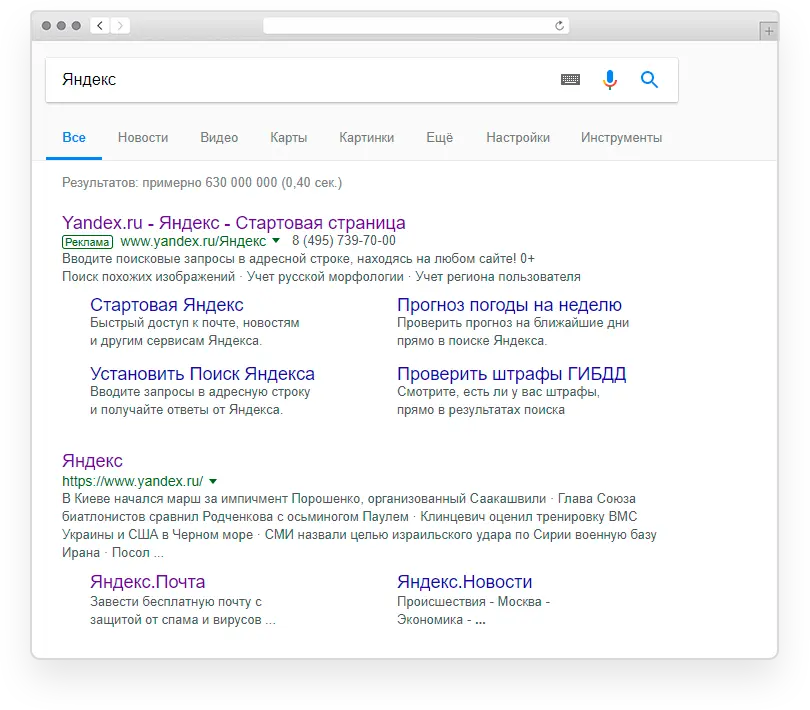The width and height of the screenshot is (810, 710).
Task: Click the https://www.yandex.ru/ result URL
Action: tap(133, 481)
